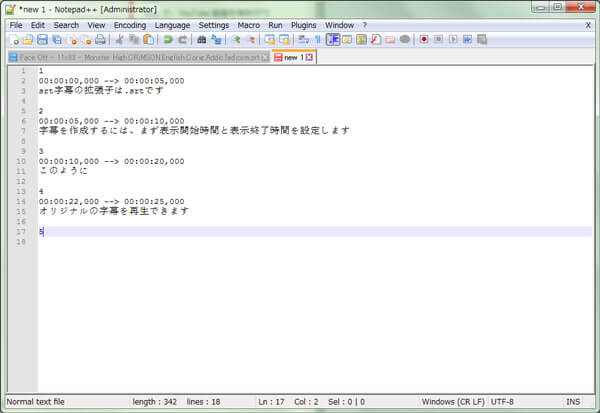
Task: Run macro multiple times icon
Action: pos(467,39)
